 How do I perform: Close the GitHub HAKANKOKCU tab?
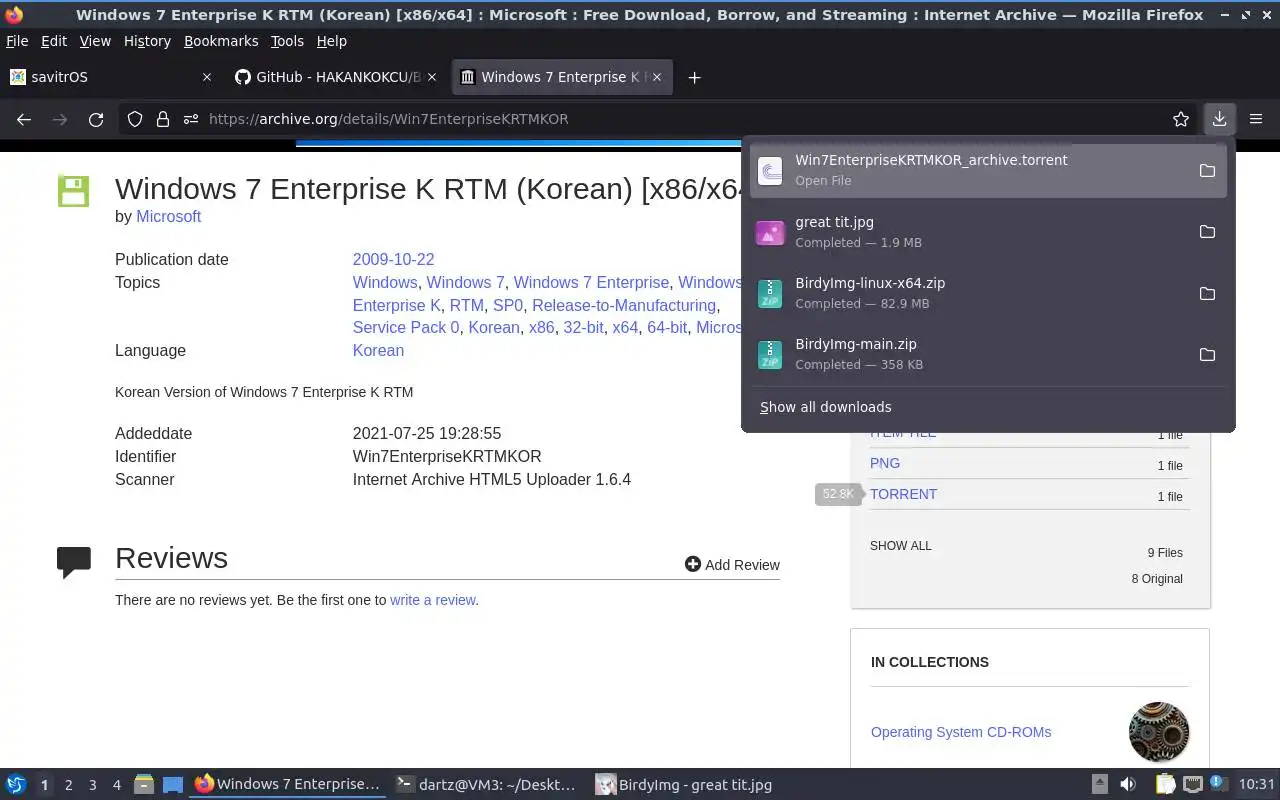click(x=432, y=77)
